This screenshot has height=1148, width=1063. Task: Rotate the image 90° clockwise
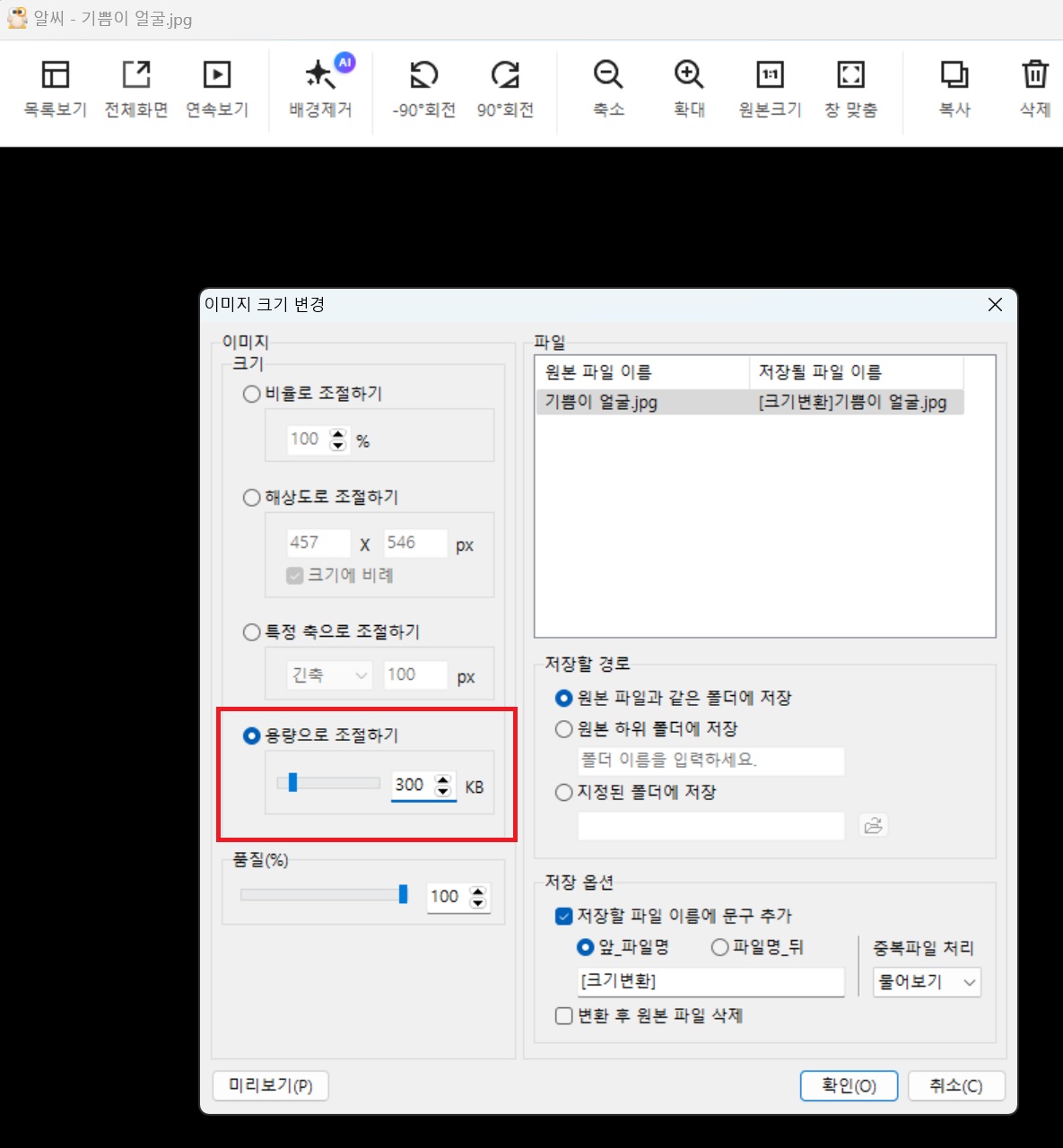pos(506,87)
